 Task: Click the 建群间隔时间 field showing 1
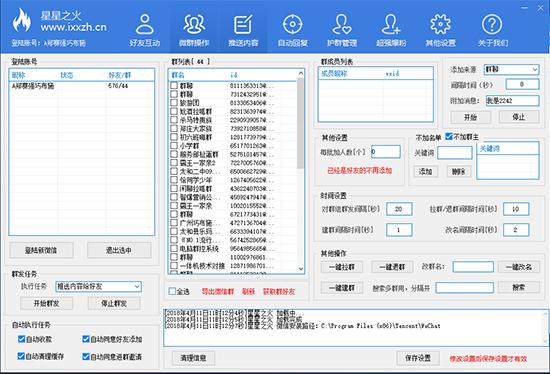pos(399,230)
